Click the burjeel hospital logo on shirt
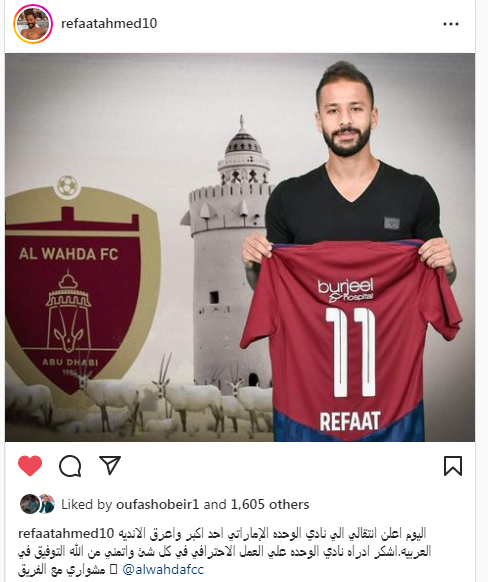 (345, 291)
